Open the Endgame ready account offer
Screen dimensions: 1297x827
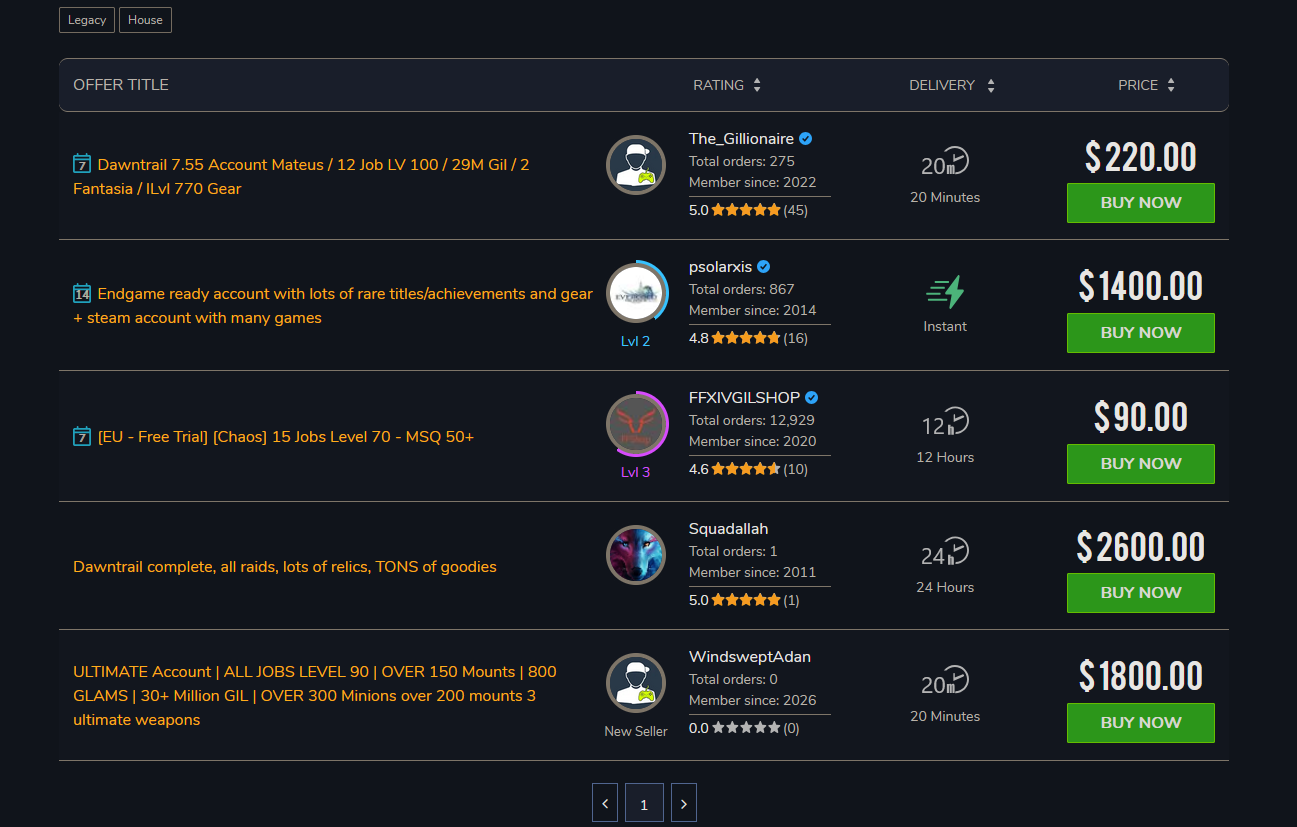pos(333,306)
